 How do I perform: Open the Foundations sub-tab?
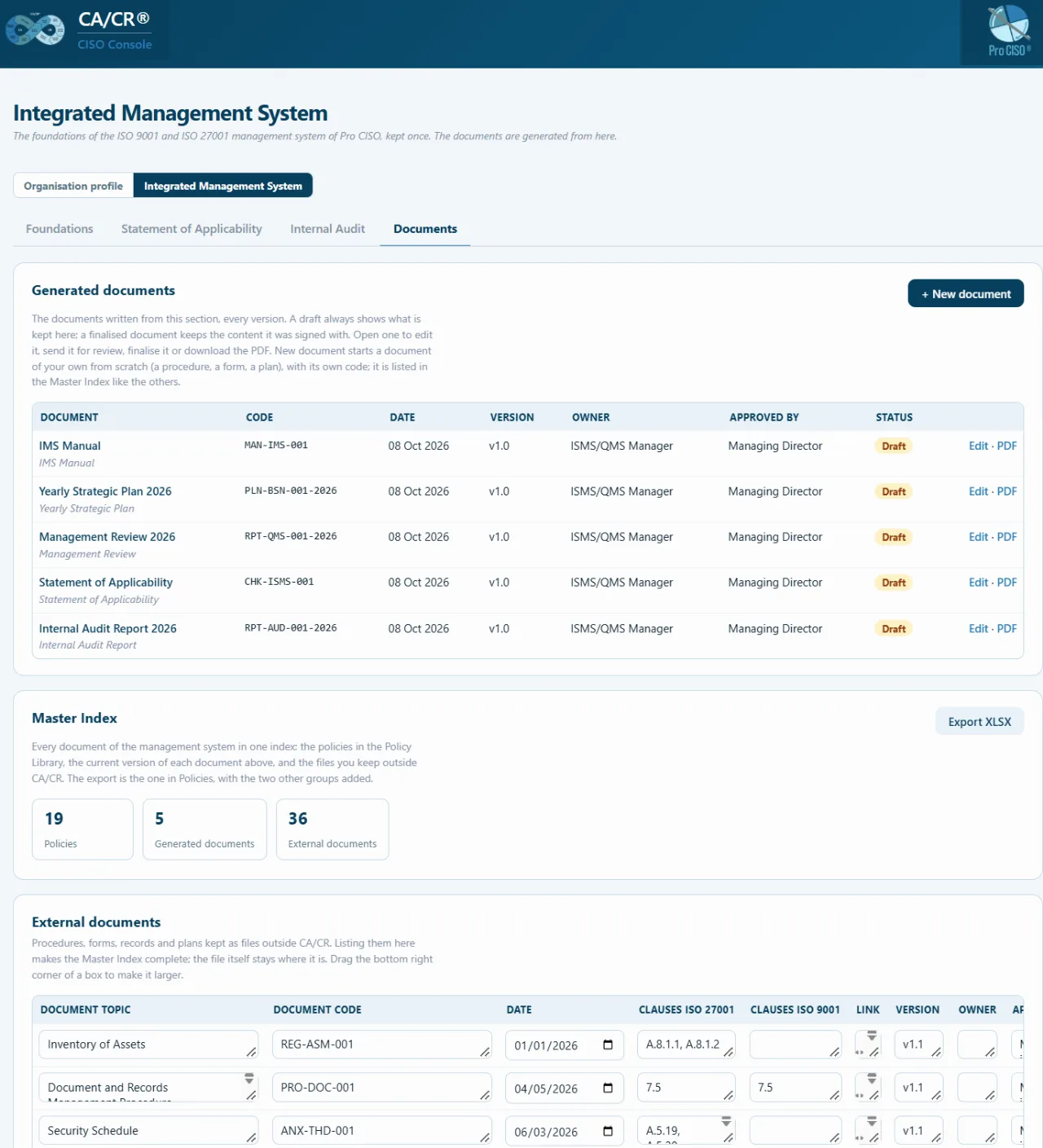tap(59, 229)
